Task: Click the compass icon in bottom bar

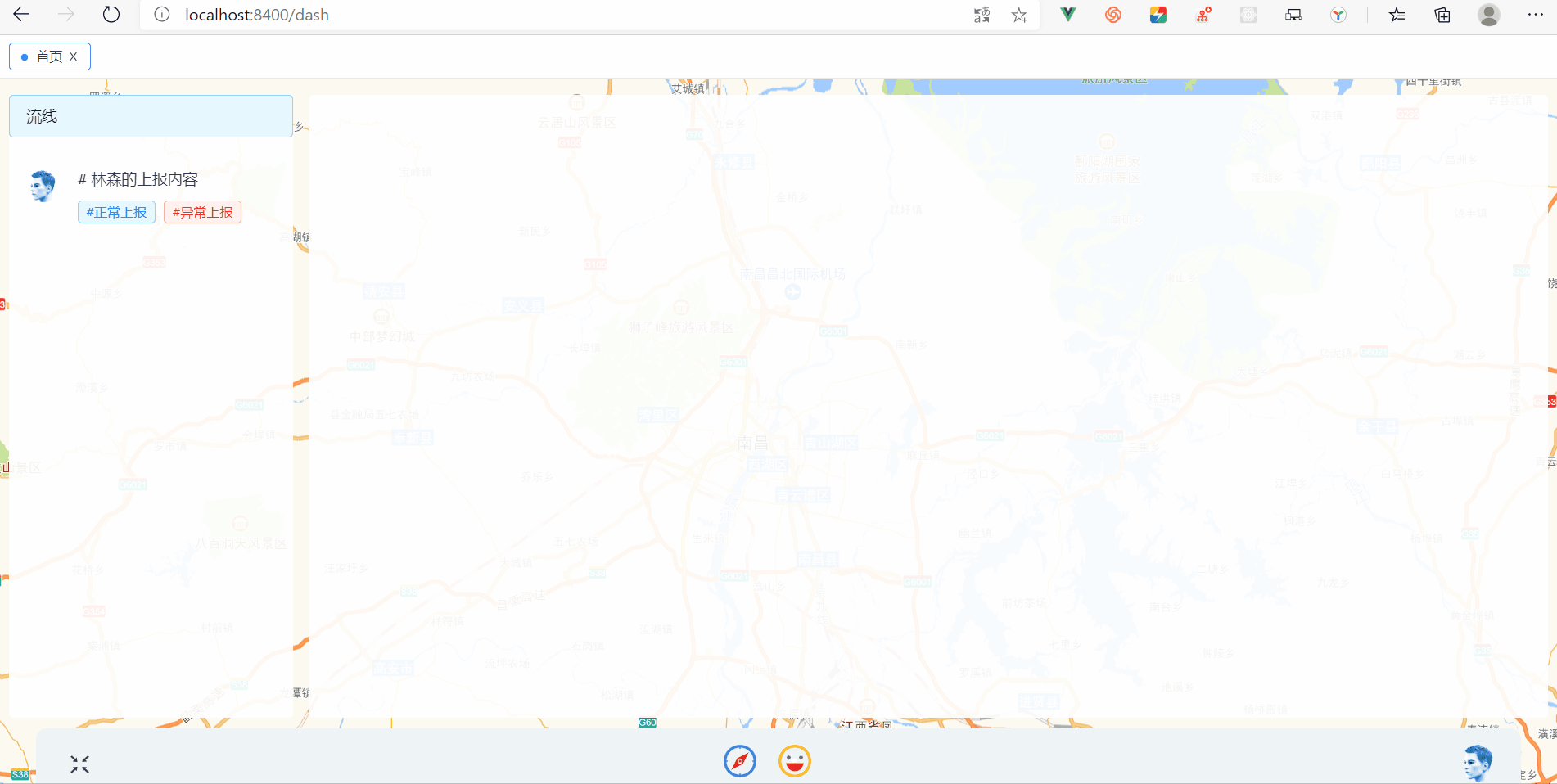Action: (740, 761)
